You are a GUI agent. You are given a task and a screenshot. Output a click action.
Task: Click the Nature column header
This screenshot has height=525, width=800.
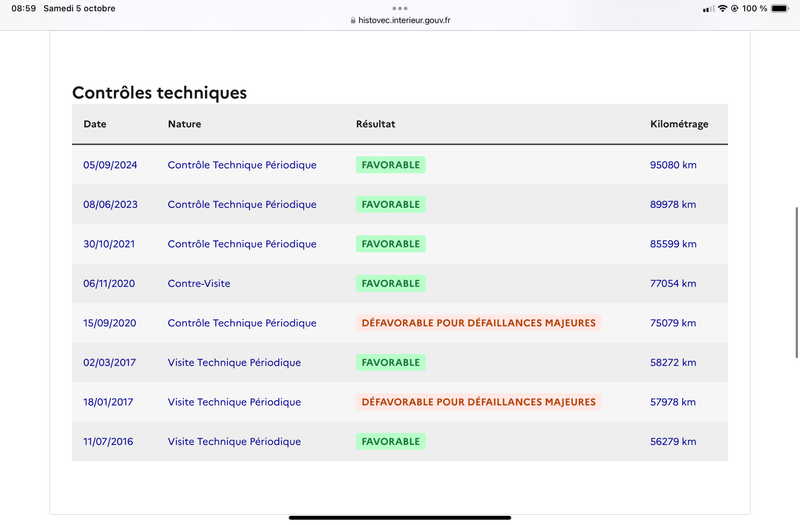tap(184, 124)
